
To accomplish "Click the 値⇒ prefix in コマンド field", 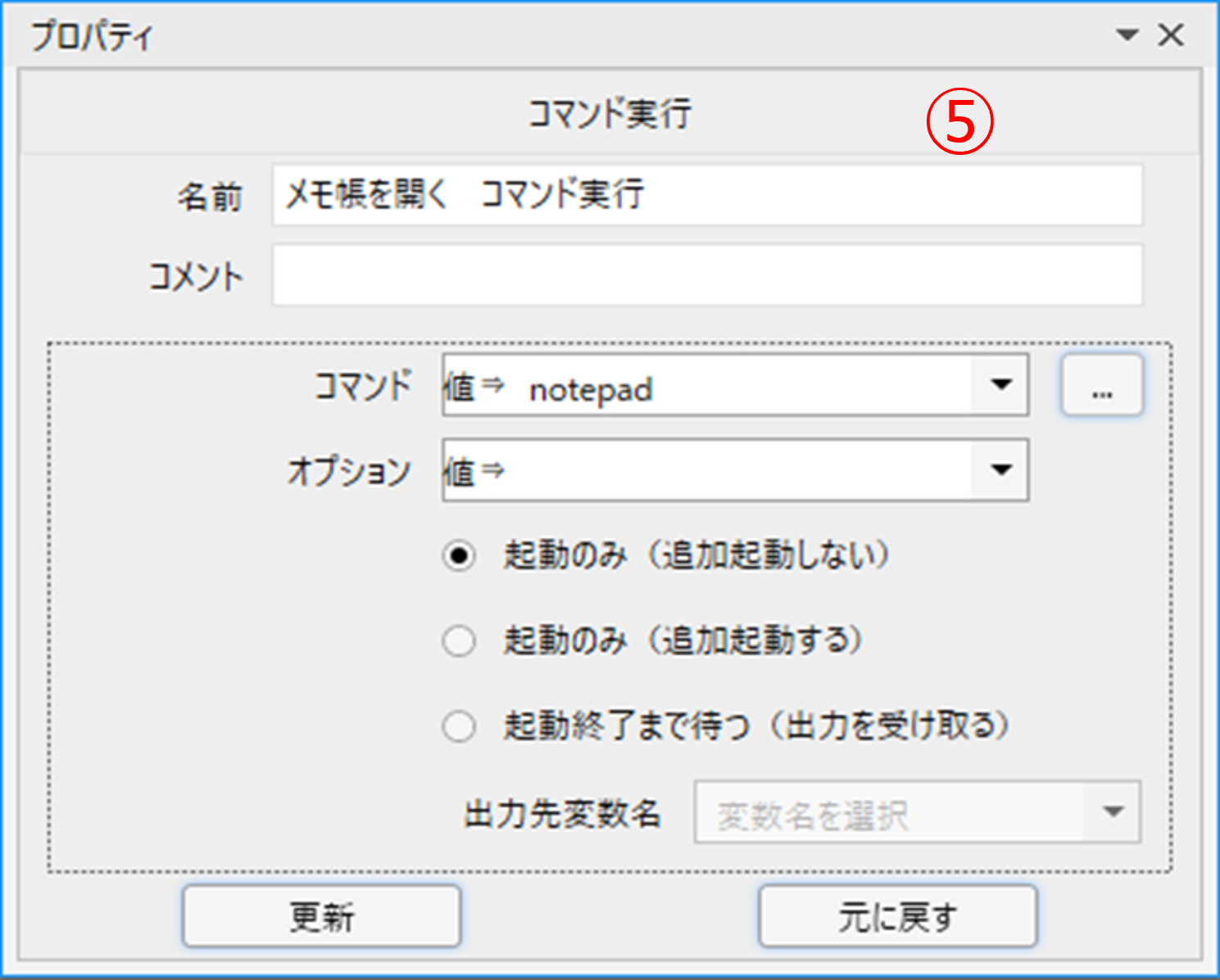I will click(x=474, y=387).
